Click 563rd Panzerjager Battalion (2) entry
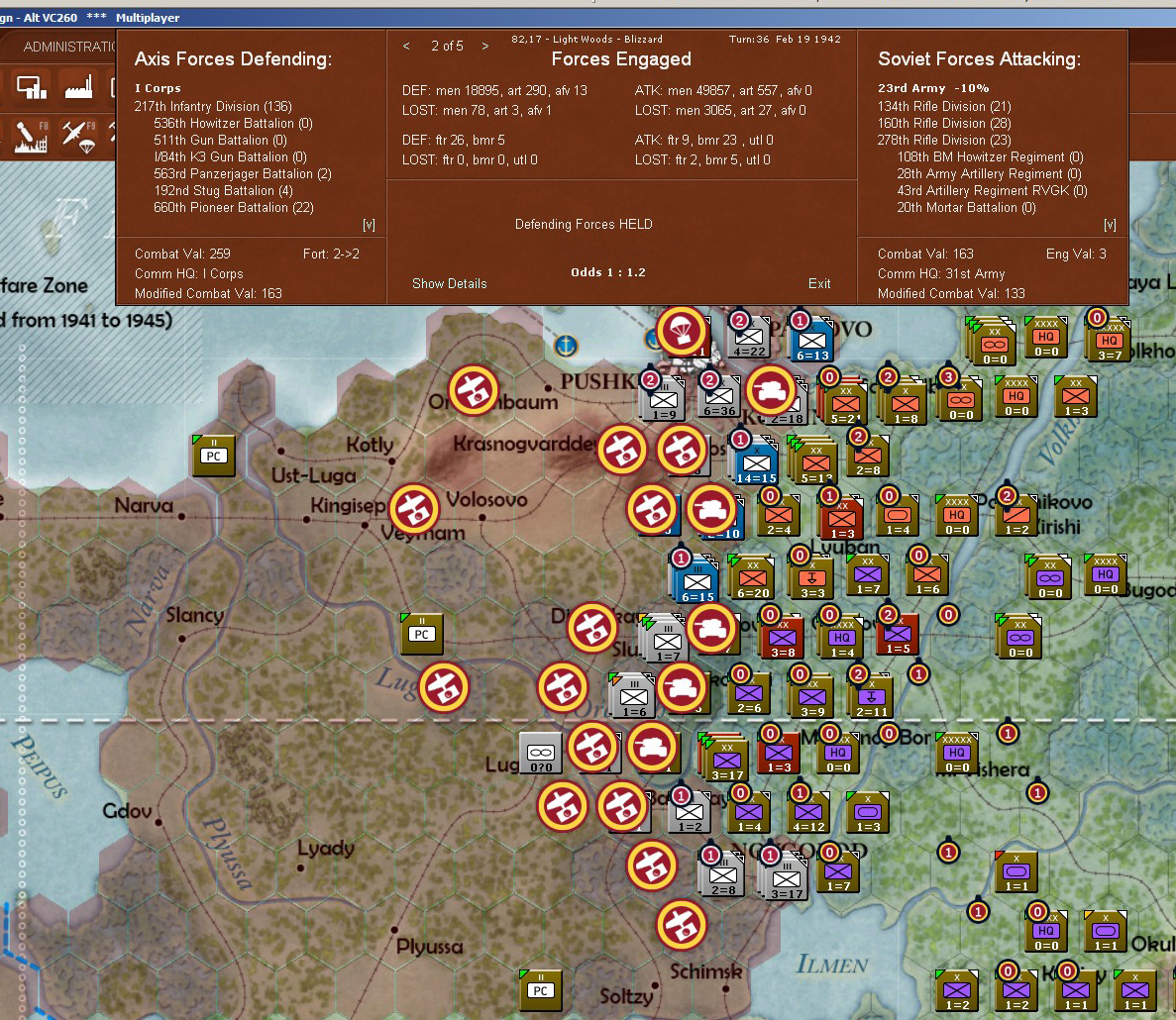The image size is (1176, 1020). click(243, 174)
